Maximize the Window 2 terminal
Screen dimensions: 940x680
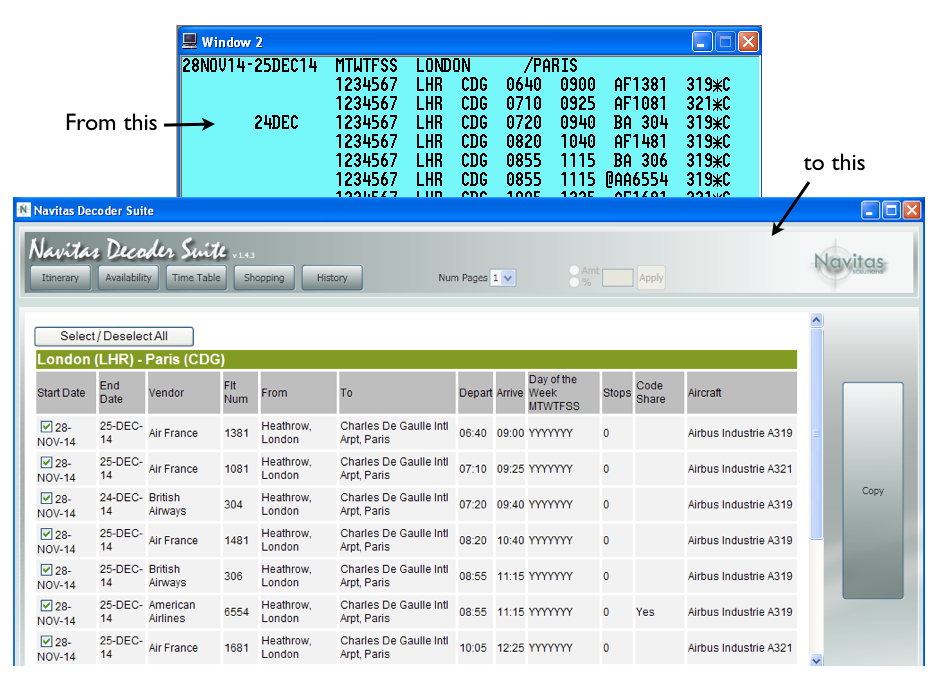pyautogui.click(x=725, y=41)
